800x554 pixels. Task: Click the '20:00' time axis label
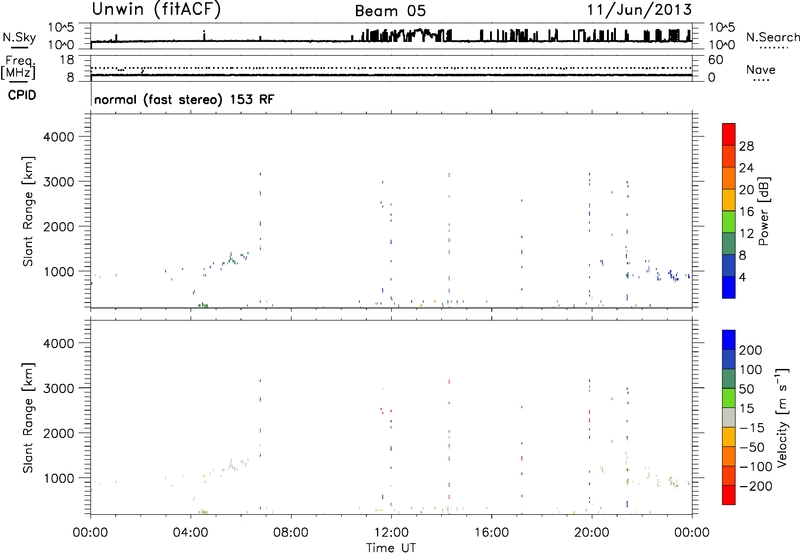[592, 533]
